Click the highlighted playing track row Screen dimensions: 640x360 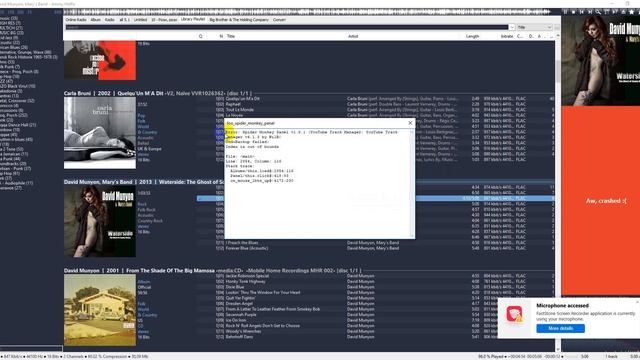click(375, 198)
